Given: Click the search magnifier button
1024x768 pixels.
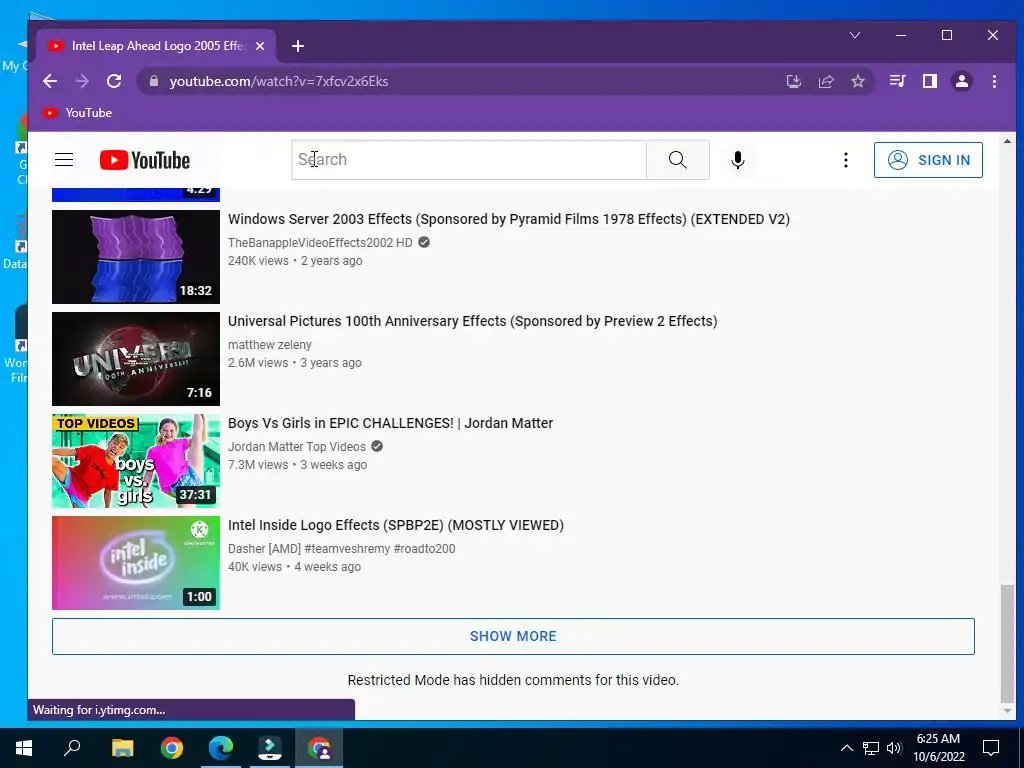Looking at the screenshot, I should click(677, 159).
